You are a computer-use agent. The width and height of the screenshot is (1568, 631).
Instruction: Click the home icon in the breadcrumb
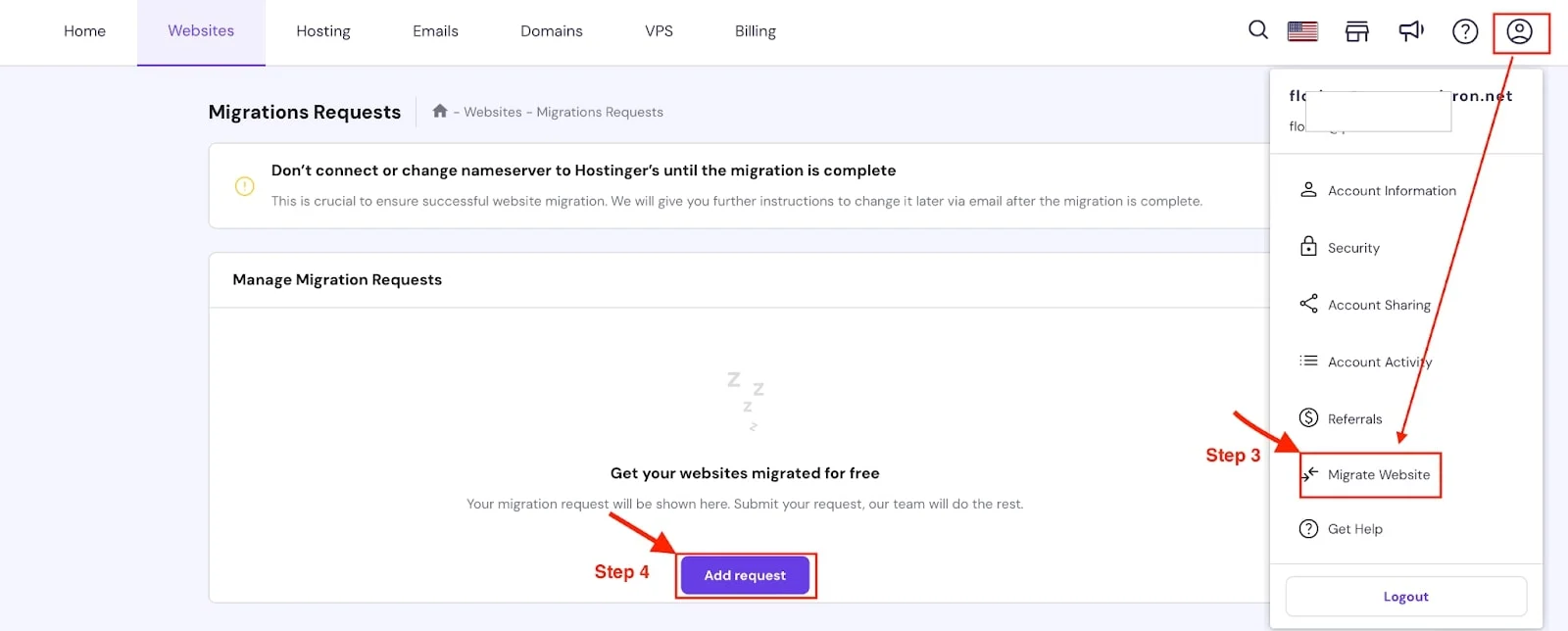tap(440, 111)
